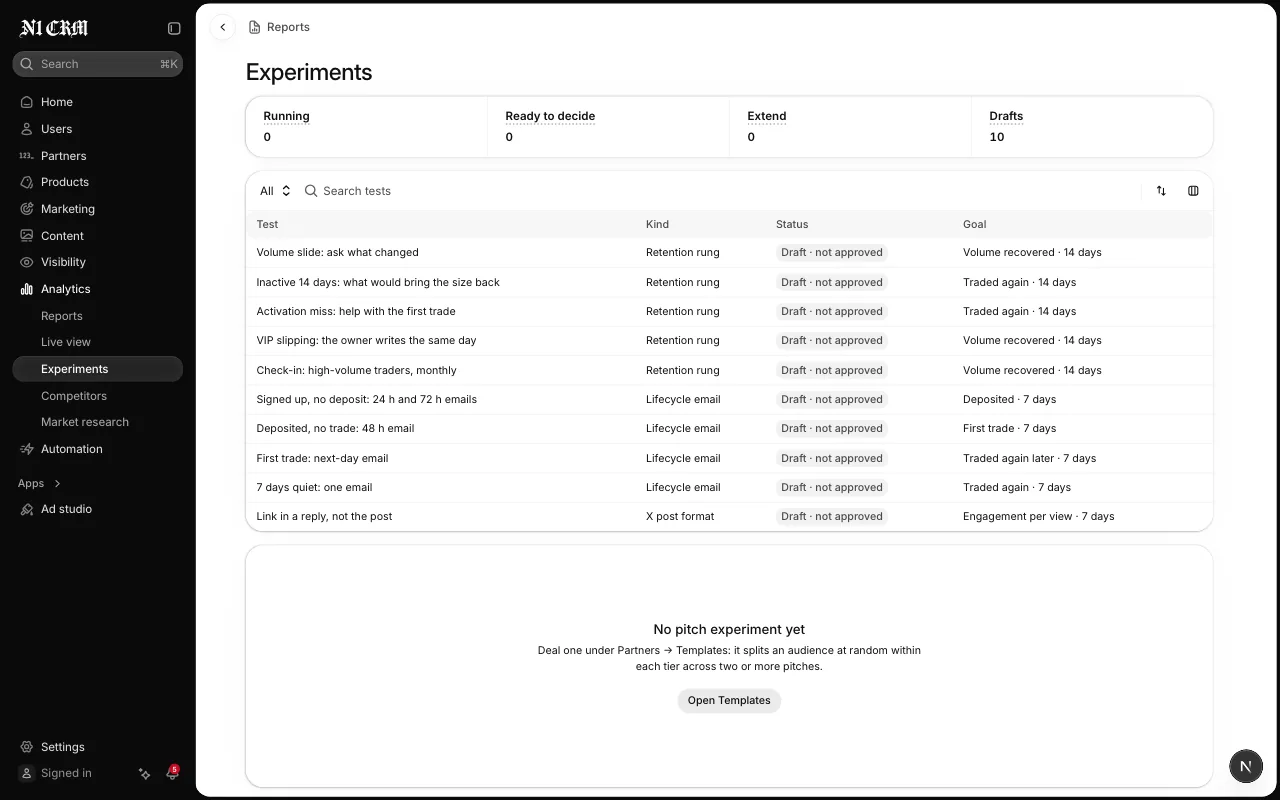Click the Content sidebar icon

(x=27, y=236)
